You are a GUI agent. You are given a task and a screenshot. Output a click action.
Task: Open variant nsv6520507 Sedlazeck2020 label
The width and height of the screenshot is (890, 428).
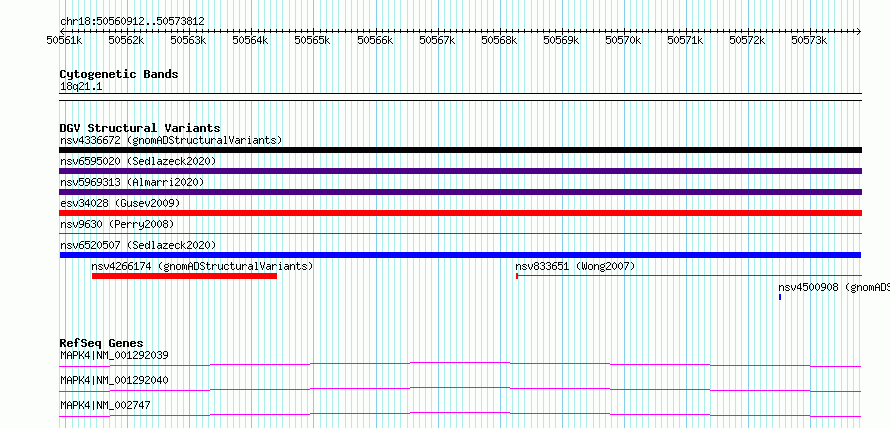click(x=138, y=245)
